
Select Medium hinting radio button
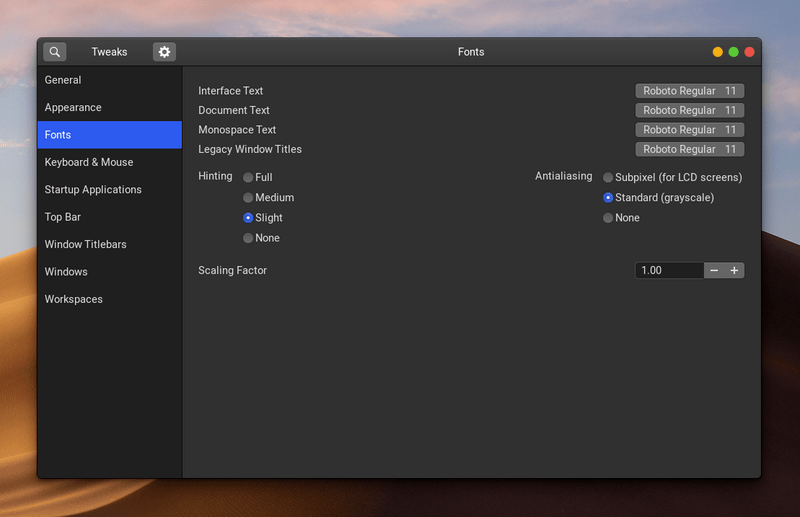point(248,198)
